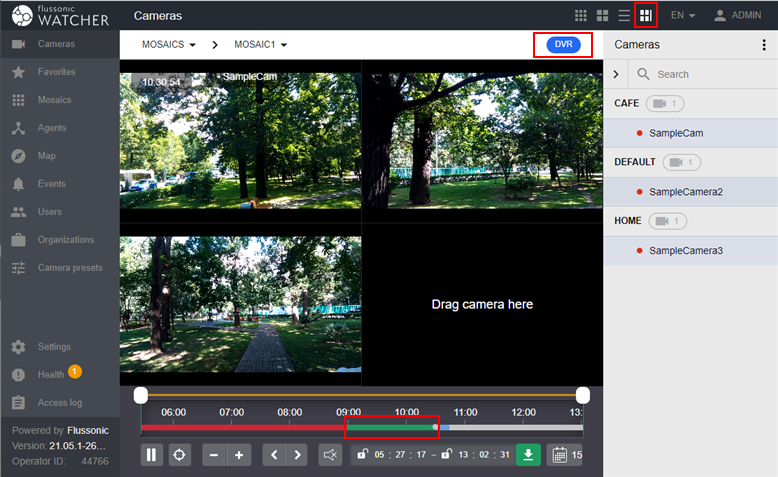The image size is (778, 477).
Task: Click the Flussonic Watcher logo
Action: (60, 16)
